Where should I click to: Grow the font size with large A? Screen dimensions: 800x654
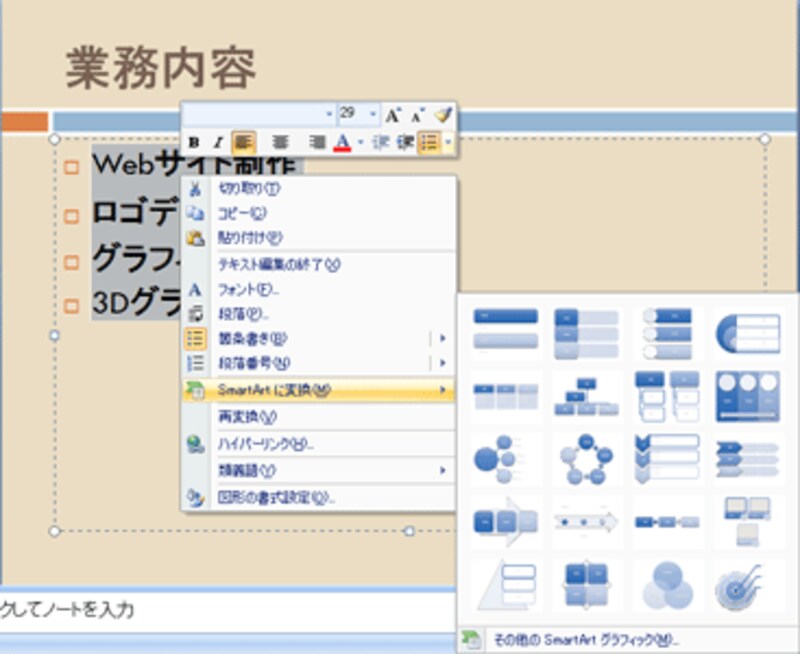click(392, 115)
